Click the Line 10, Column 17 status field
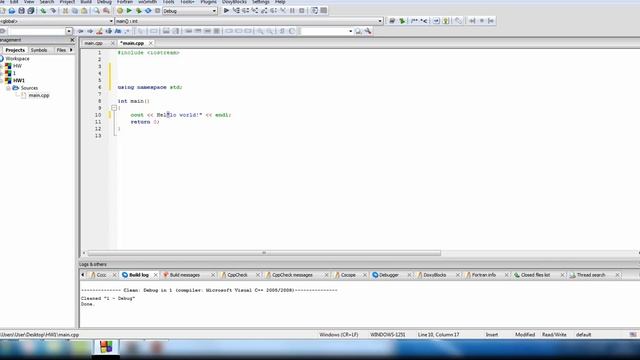This screenshot has height=360, width=640. [439, 335]
